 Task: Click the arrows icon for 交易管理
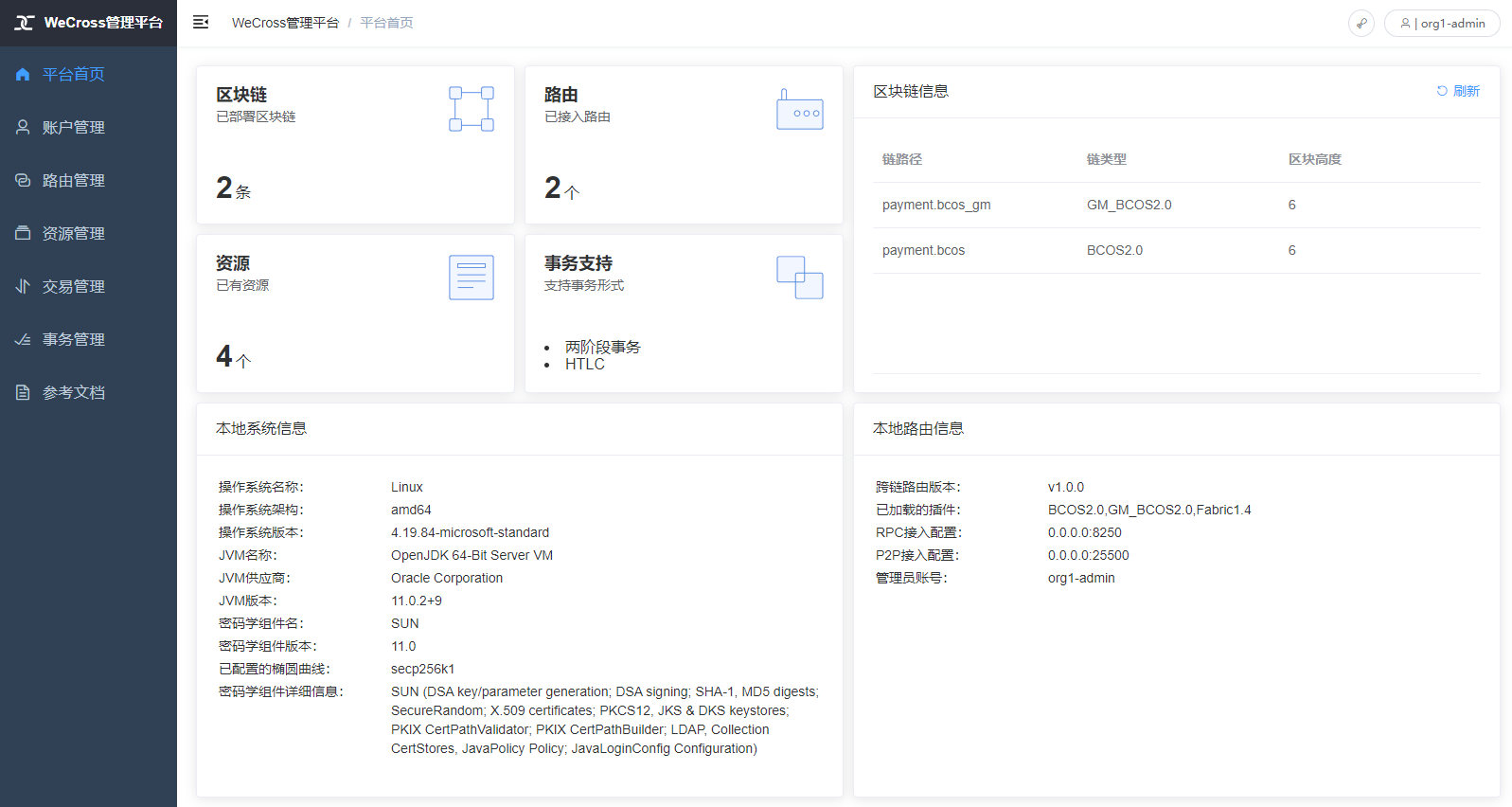(23, 286)
